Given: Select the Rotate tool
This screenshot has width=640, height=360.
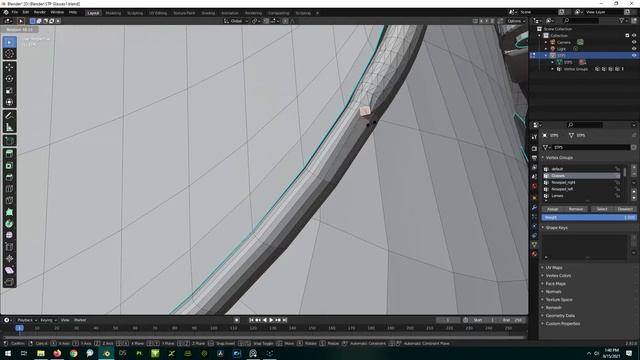Looking at the screenshot, I should [x=9, y=79].
